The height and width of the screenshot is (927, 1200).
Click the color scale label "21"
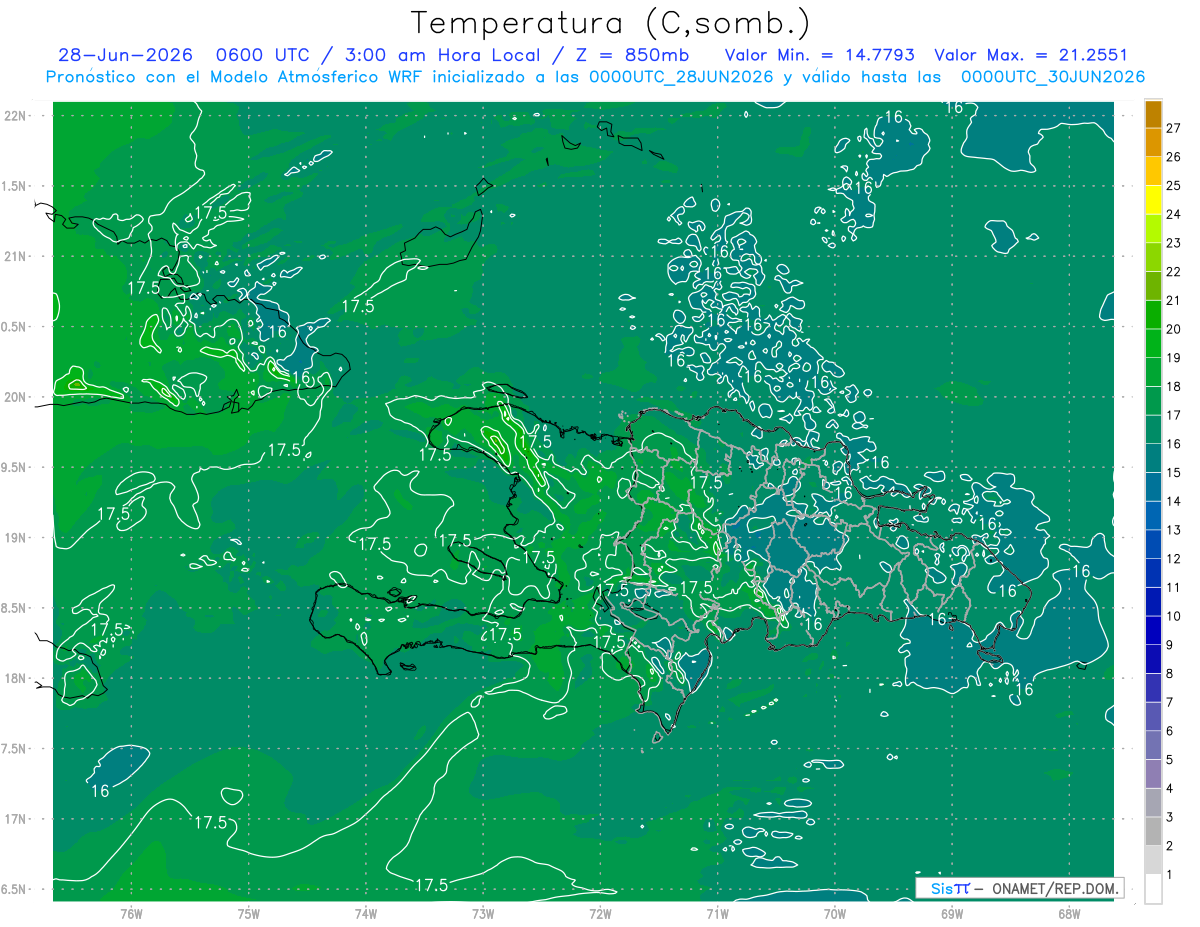[1173, 301]
